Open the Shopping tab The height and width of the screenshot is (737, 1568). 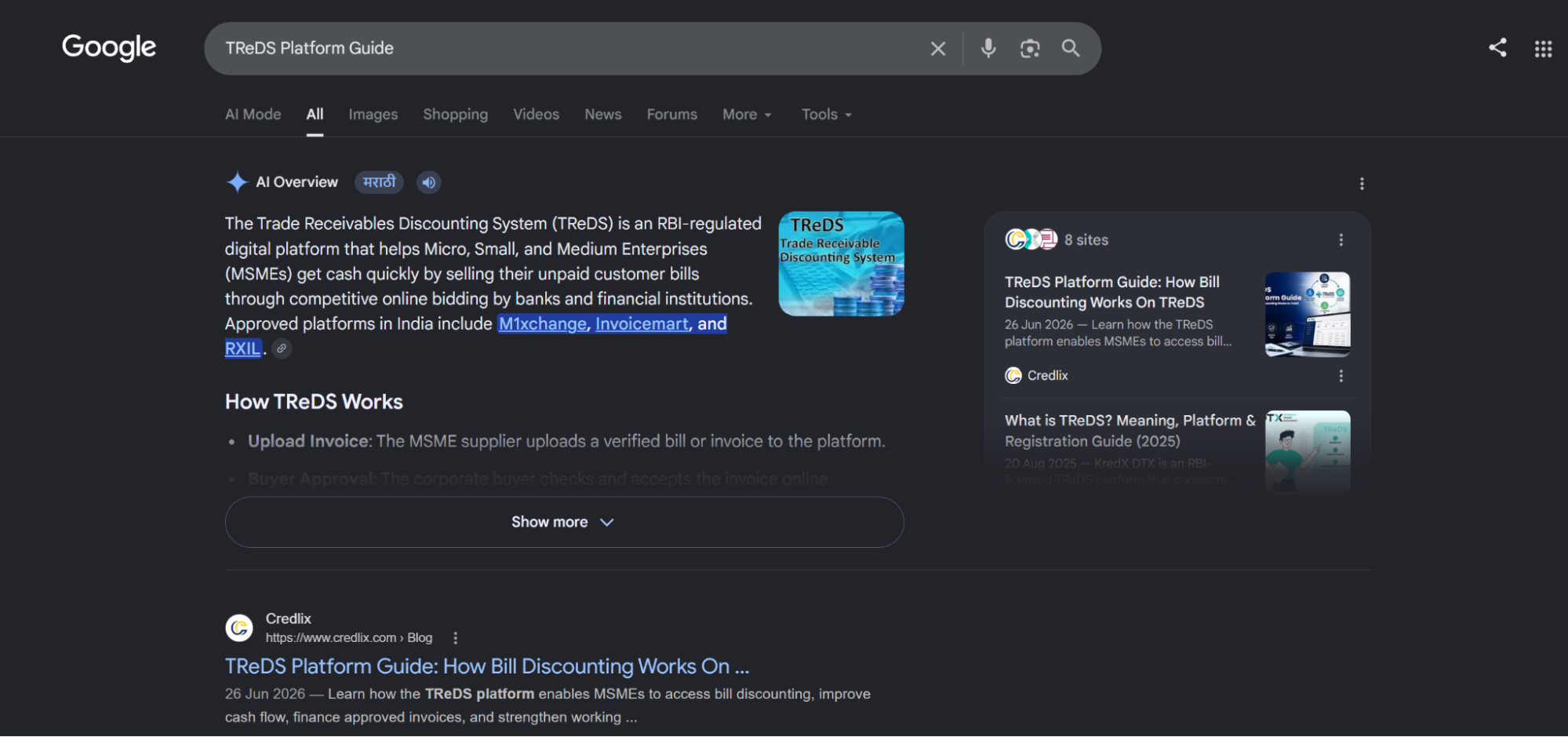pos(456,115)
